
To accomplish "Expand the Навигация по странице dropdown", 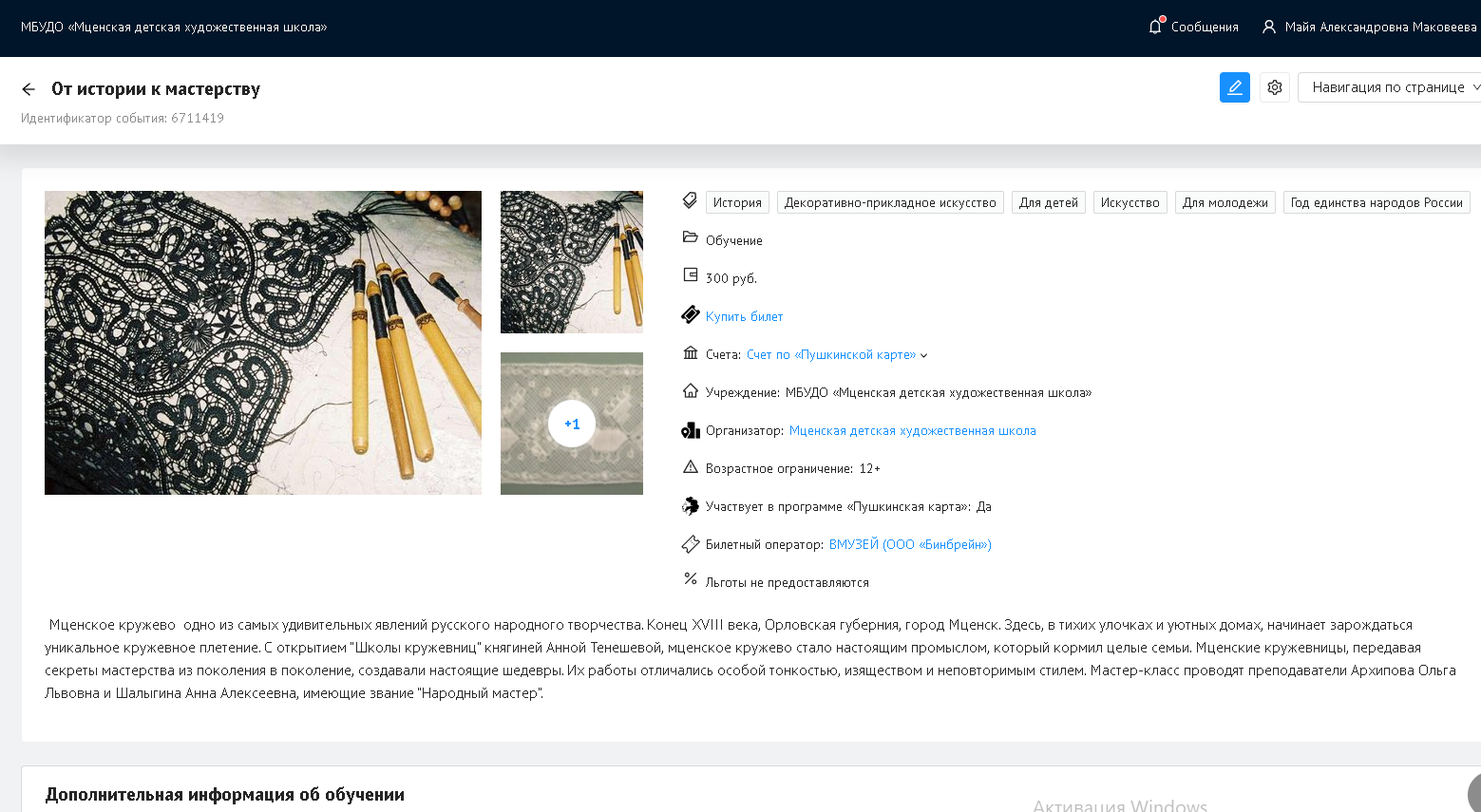I will (1390, 87).
